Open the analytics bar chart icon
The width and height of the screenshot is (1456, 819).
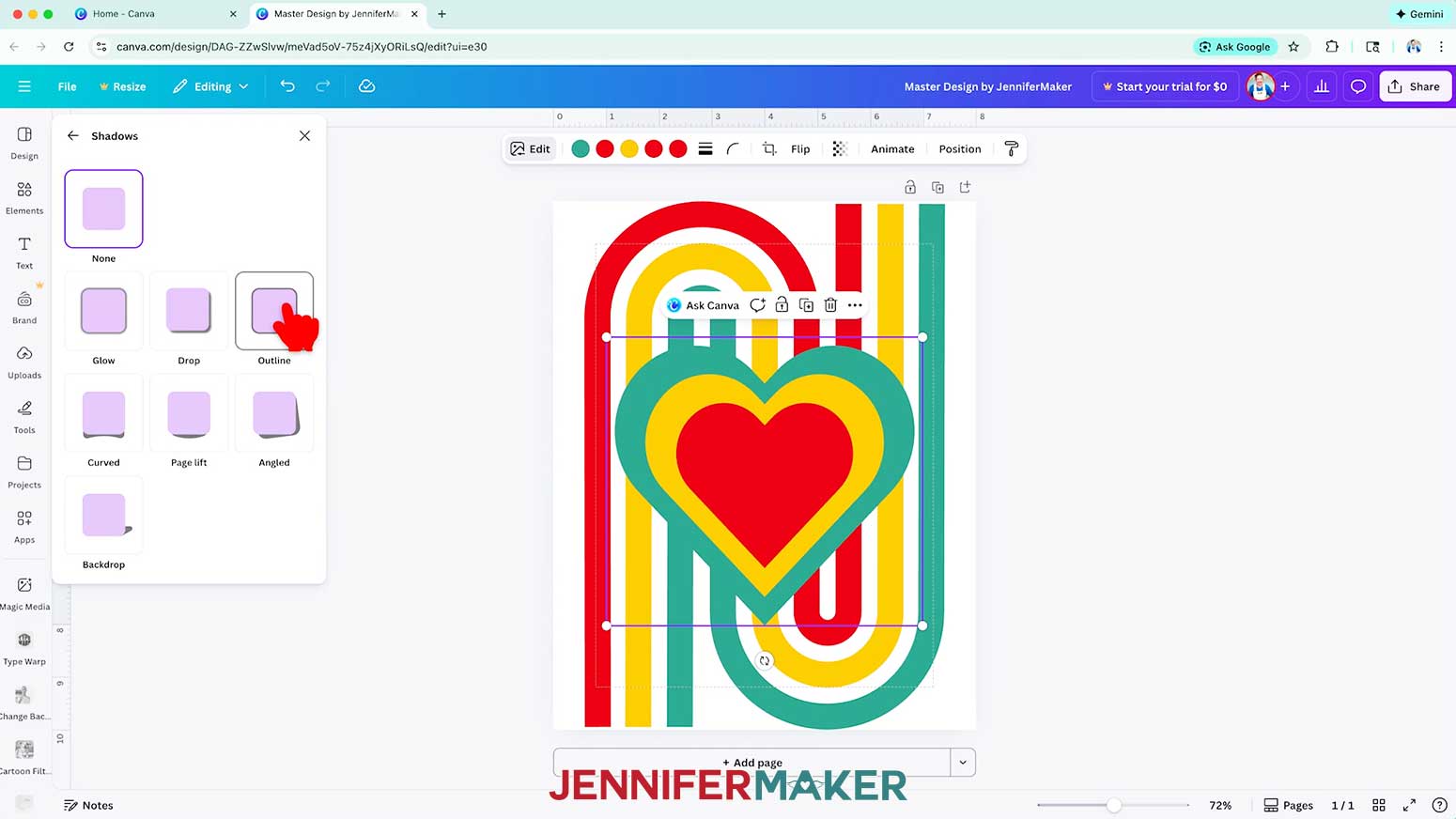point(1322,86)
